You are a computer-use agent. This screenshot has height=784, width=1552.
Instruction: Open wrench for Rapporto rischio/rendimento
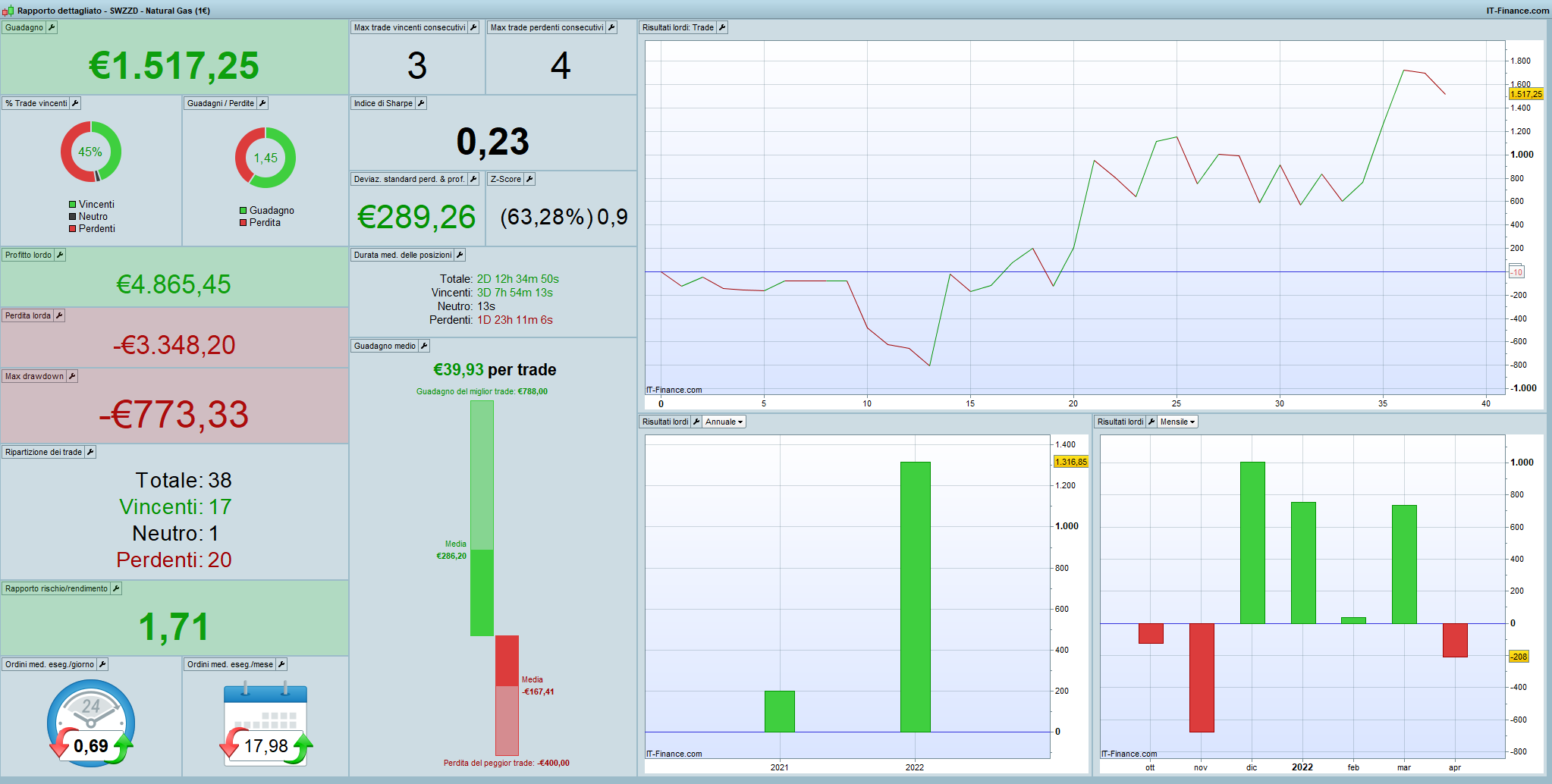pyautogui.click(x=116, y=588)
